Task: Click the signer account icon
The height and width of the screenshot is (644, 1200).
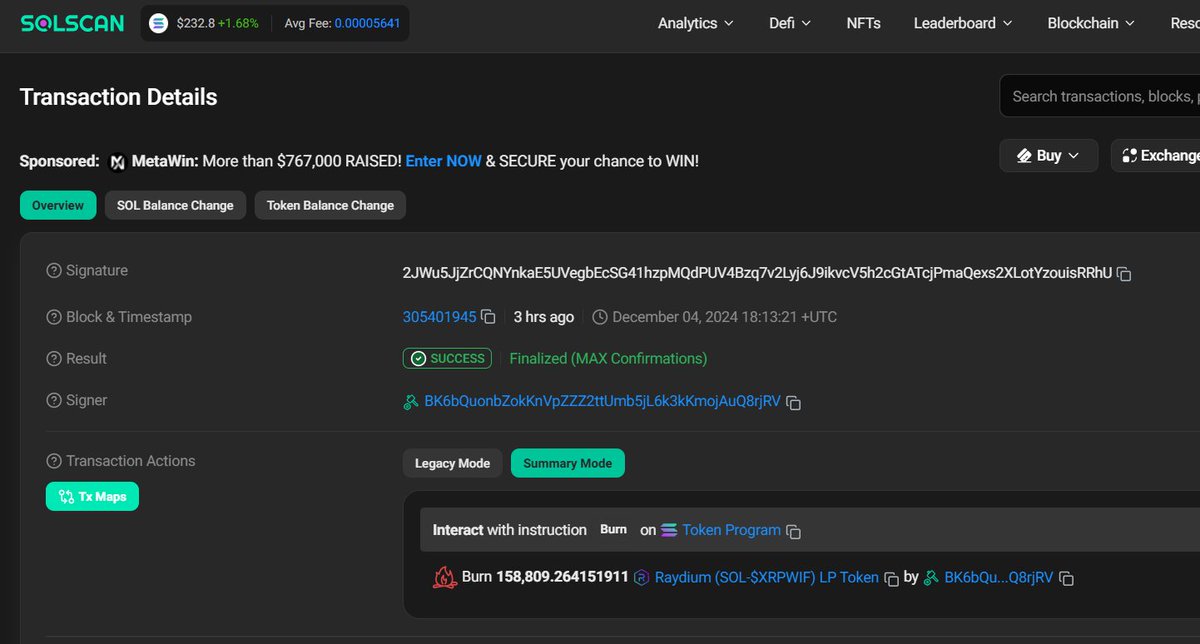Action: click(410, 402)
